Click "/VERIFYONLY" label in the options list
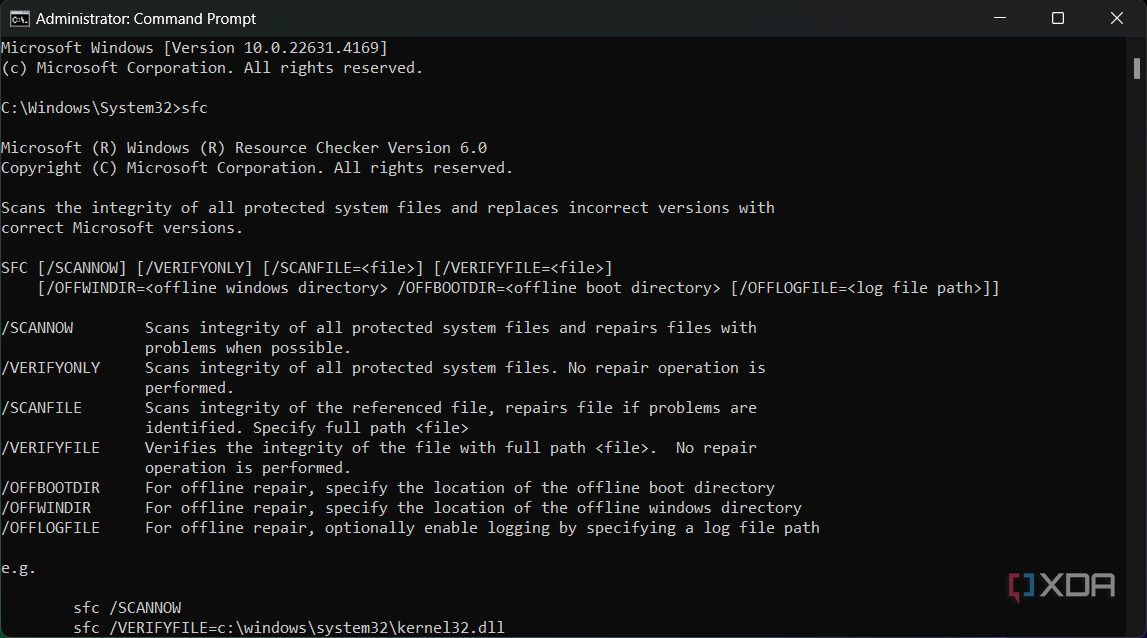The width and height of the screenshot is (1147, 638). [x=50, y=368]
